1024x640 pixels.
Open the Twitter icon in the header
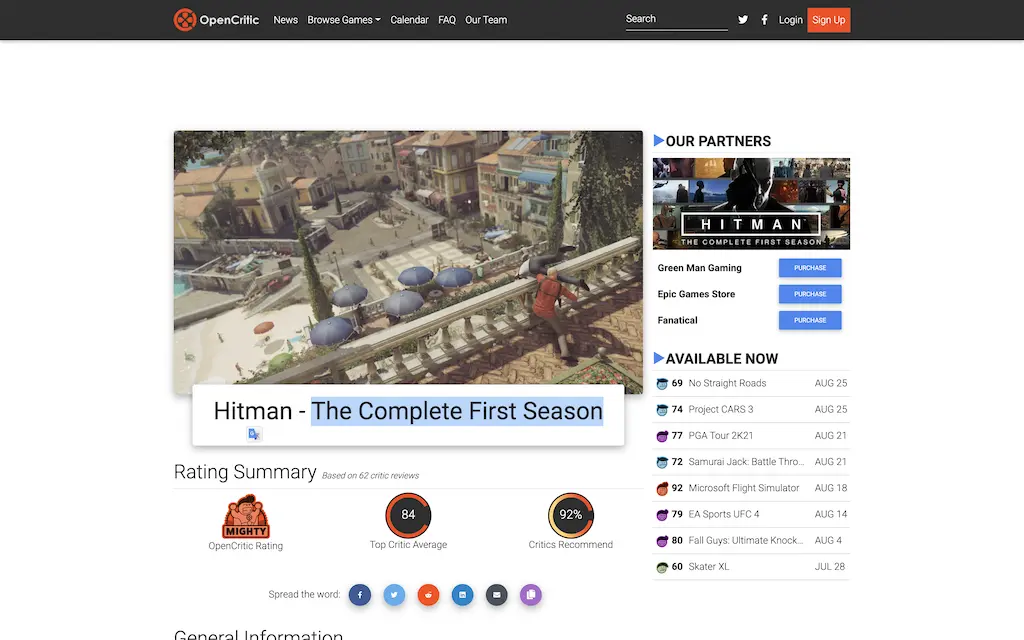click(x=743, y=20)
